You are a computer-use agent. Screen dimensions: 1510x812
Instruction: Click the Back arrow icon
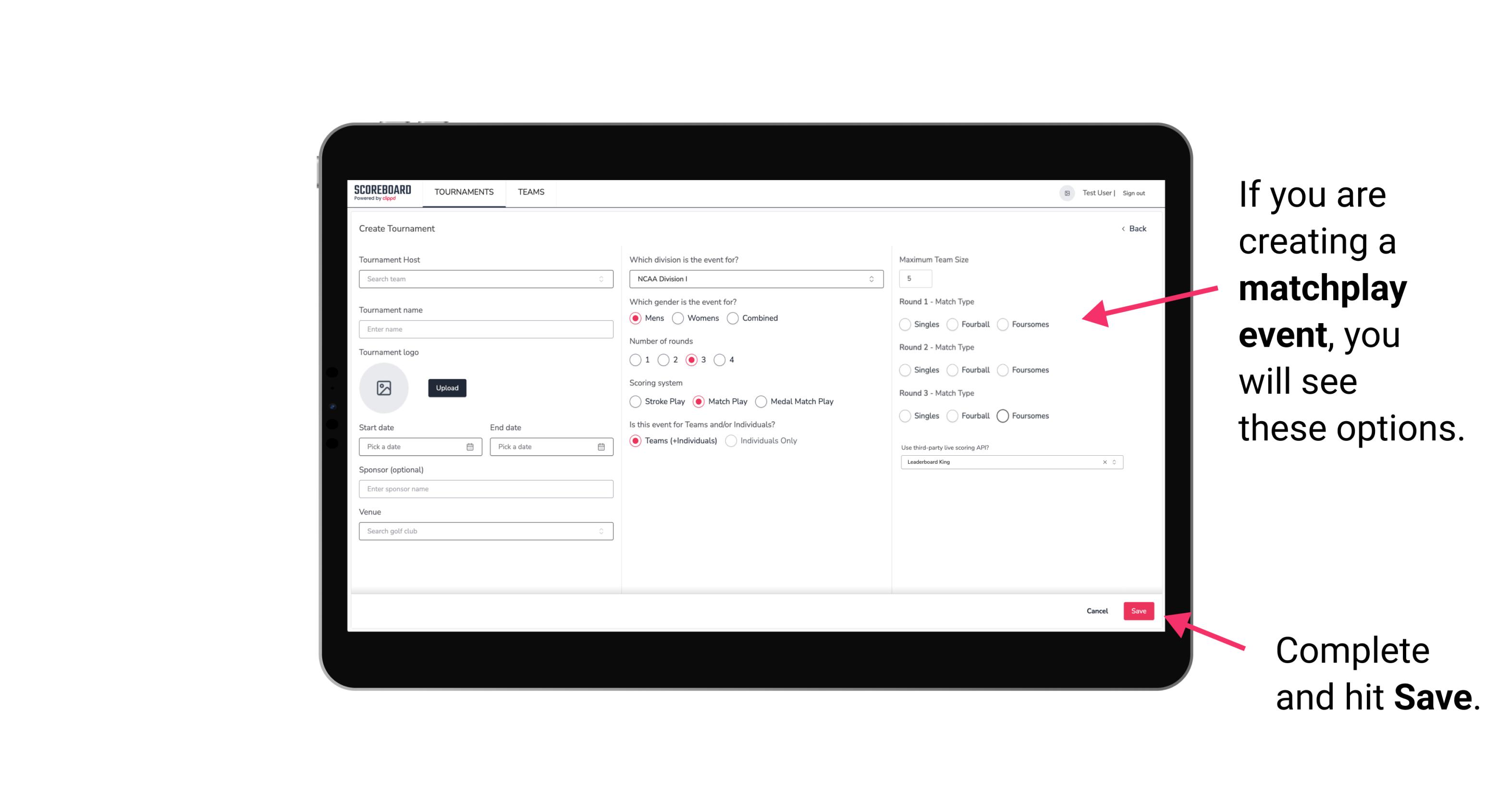click(x=1121, y=229)
